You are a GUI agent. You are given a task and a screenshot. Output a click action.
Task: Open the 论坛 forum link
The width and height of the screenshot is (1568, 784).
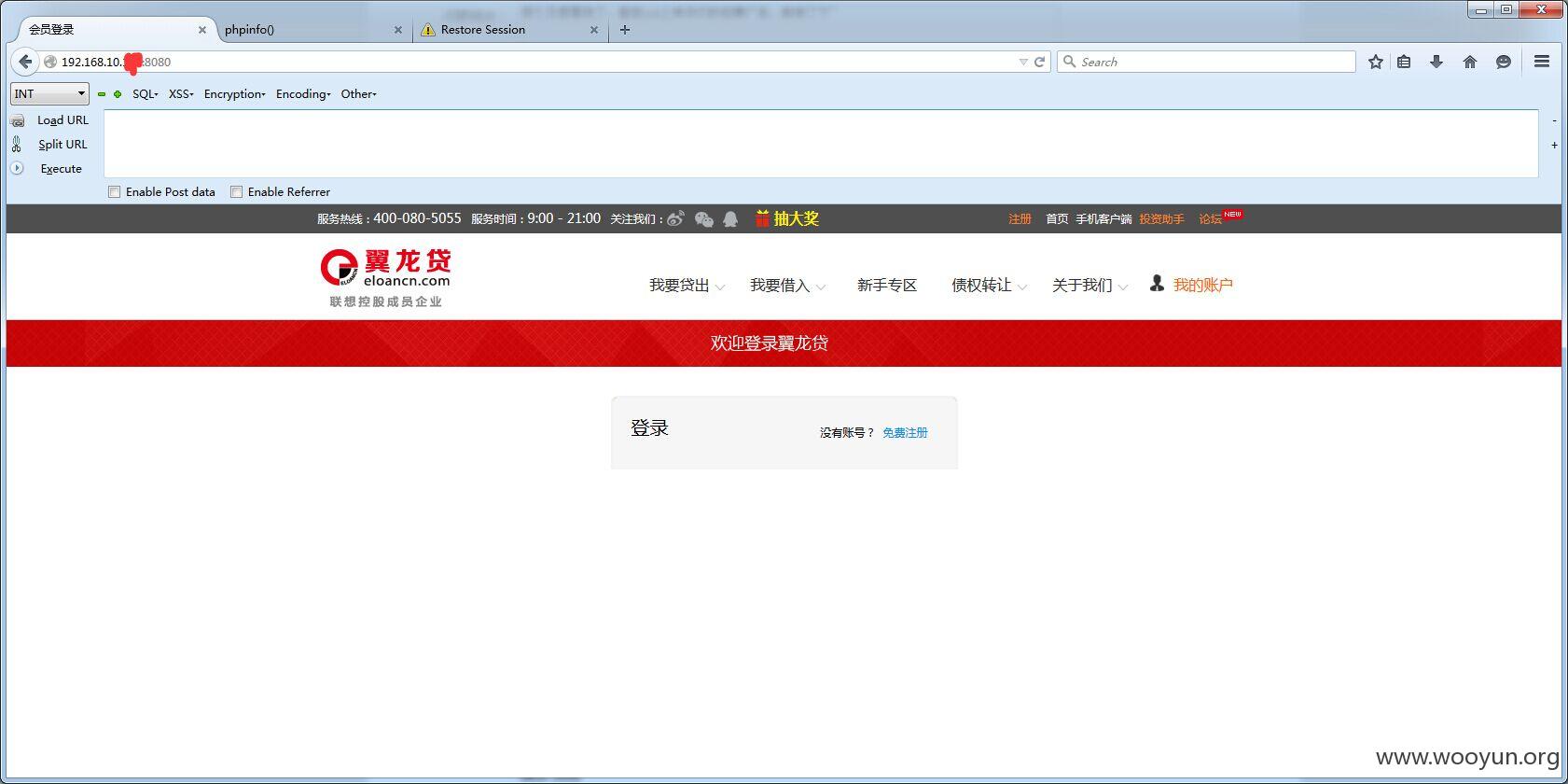point(1210,219)
